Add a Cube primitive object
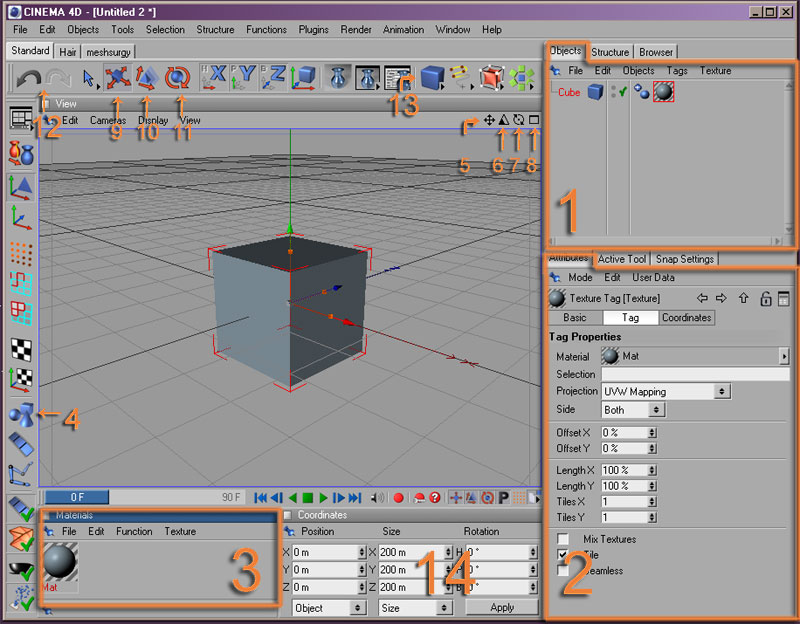Image resolution: width=800 pixels, height=624 pixels. tap(432, 78)
